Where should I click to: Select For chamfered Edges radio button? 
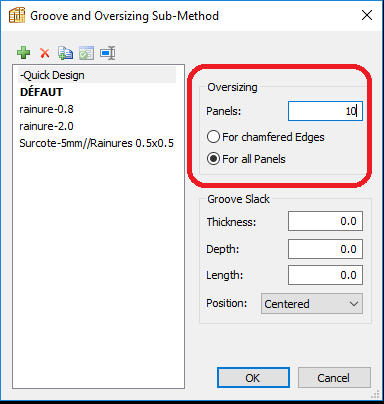point(213,137)
